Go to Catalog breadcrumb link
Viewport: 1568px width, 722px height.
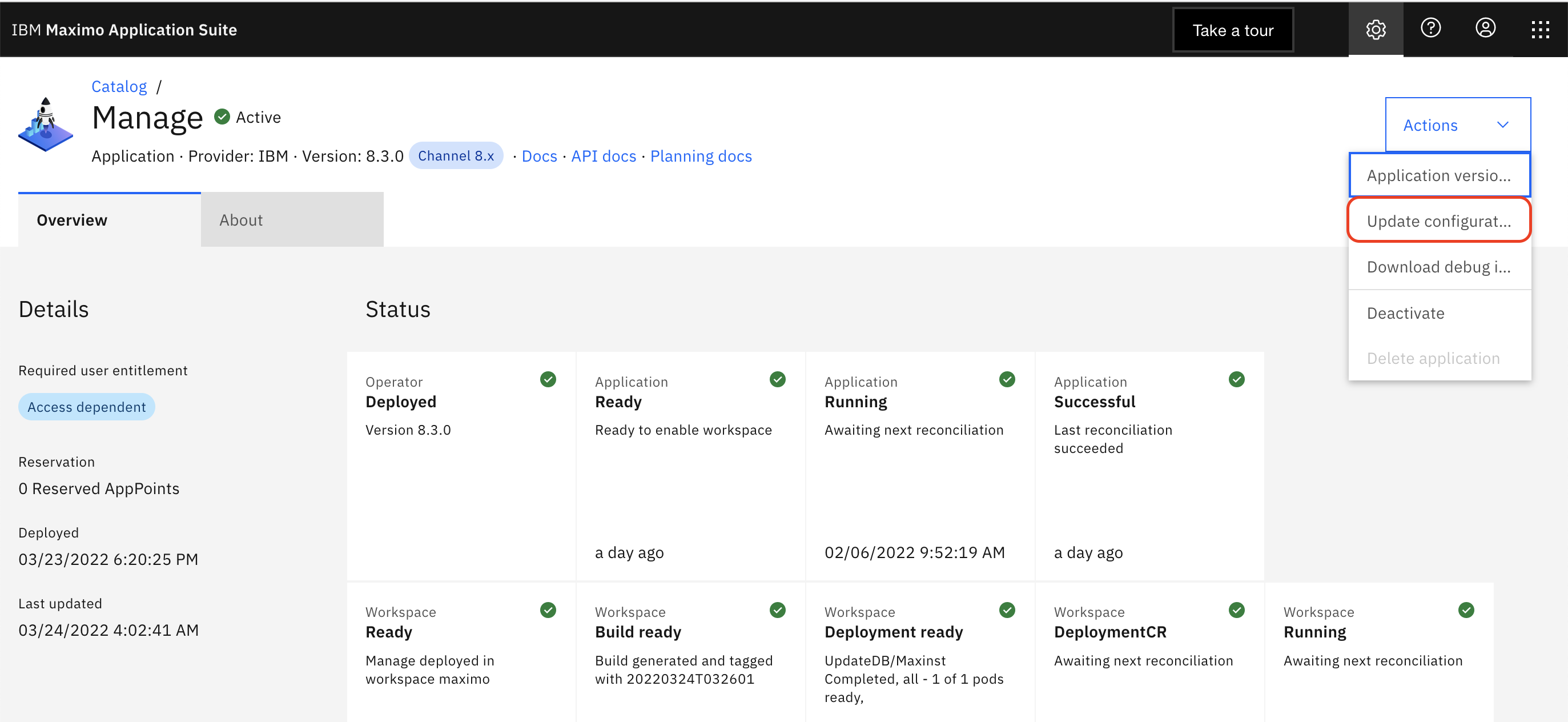click(x=119, y=86)
